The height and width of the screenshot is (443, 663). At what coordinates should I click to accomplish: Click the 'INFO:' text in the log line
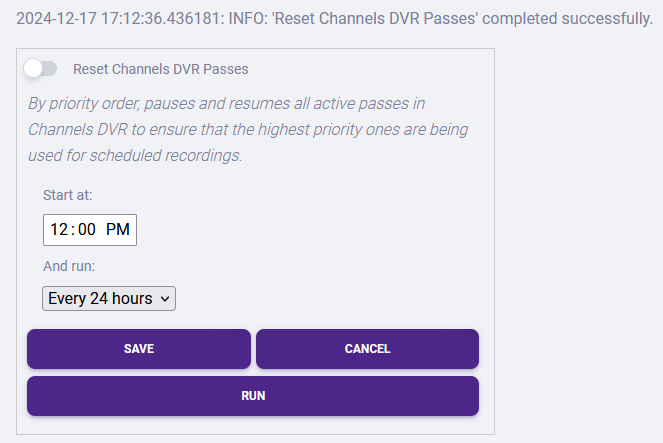tap(248, 19)
